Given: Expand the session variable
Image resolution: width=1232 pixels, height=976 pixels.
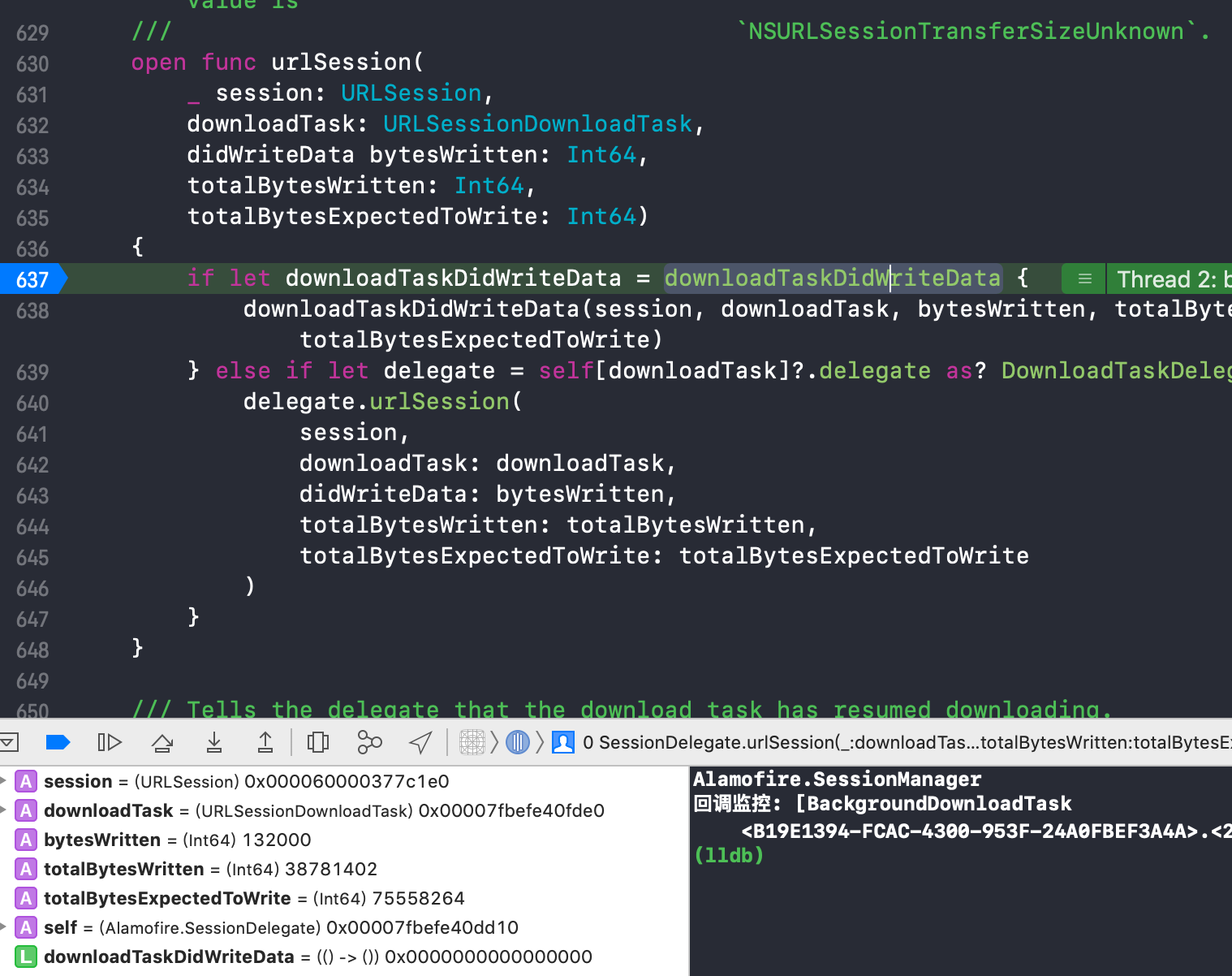Looking at the screenshot, I should [x=4, y=781].
